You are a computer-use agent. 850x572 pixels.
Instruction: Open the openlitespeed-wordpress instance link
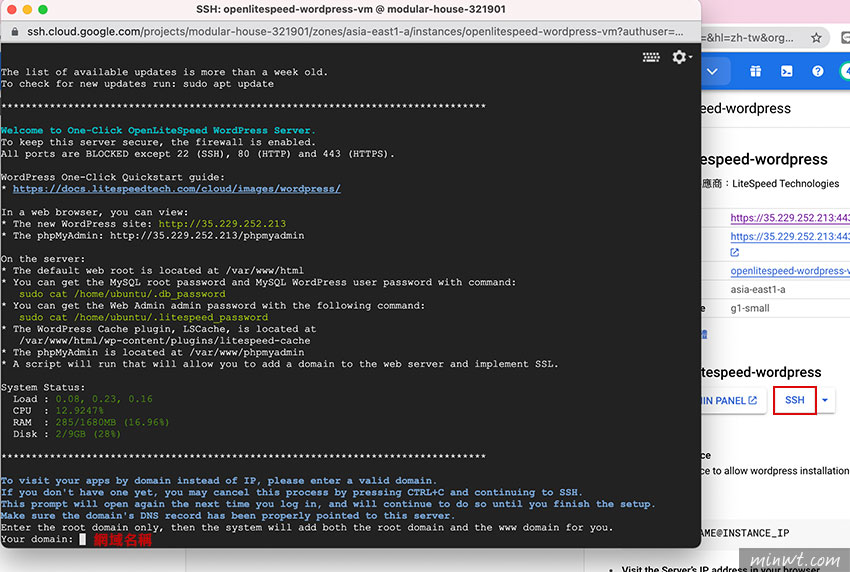790,271
